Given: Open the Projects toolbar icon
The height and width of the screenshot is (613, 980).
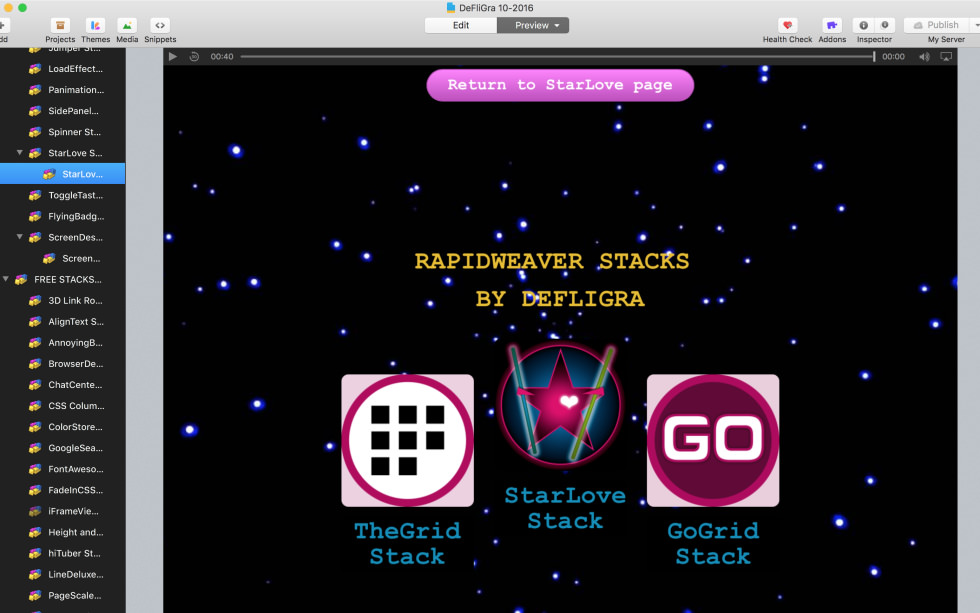Looking at the screenshot, I should tap(60, 26).
